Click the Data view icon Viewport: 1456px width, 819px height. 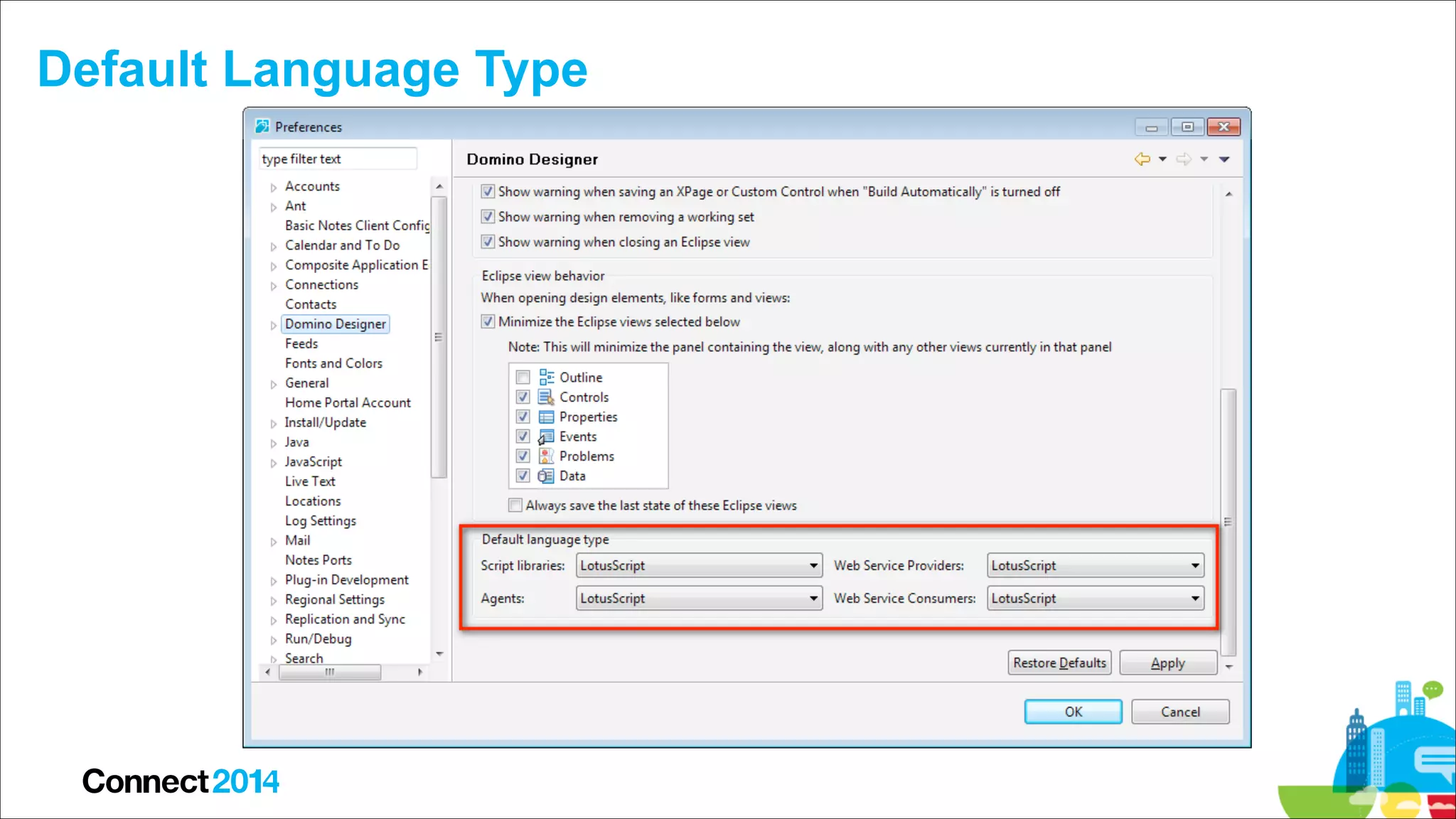[x=546, y=476]
